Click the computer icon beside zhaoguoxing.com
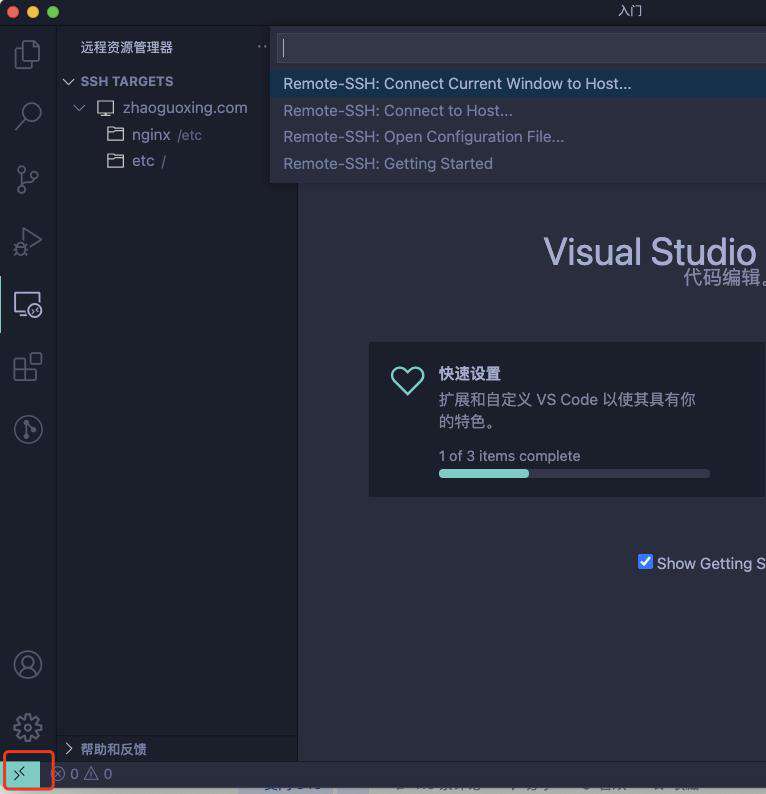This screenshot has width=766, height=794. pyautogui.click(x=106, y=108)
